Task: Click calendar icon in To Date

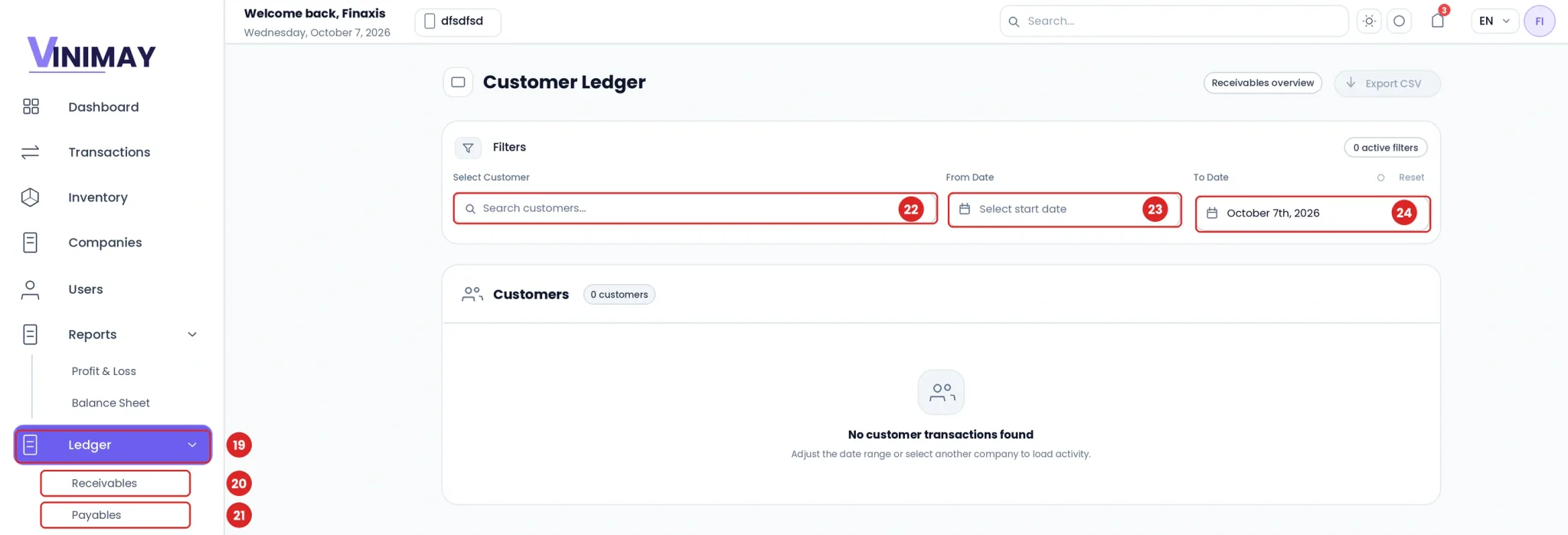Action: [x=1212, y=214]
